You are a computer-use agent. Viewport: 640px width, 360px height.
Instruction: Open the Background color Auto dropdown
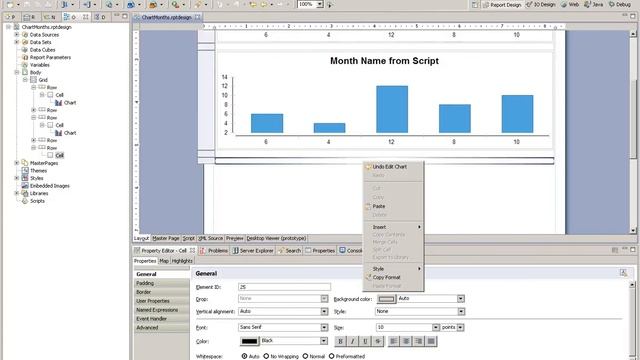(460, 299)
